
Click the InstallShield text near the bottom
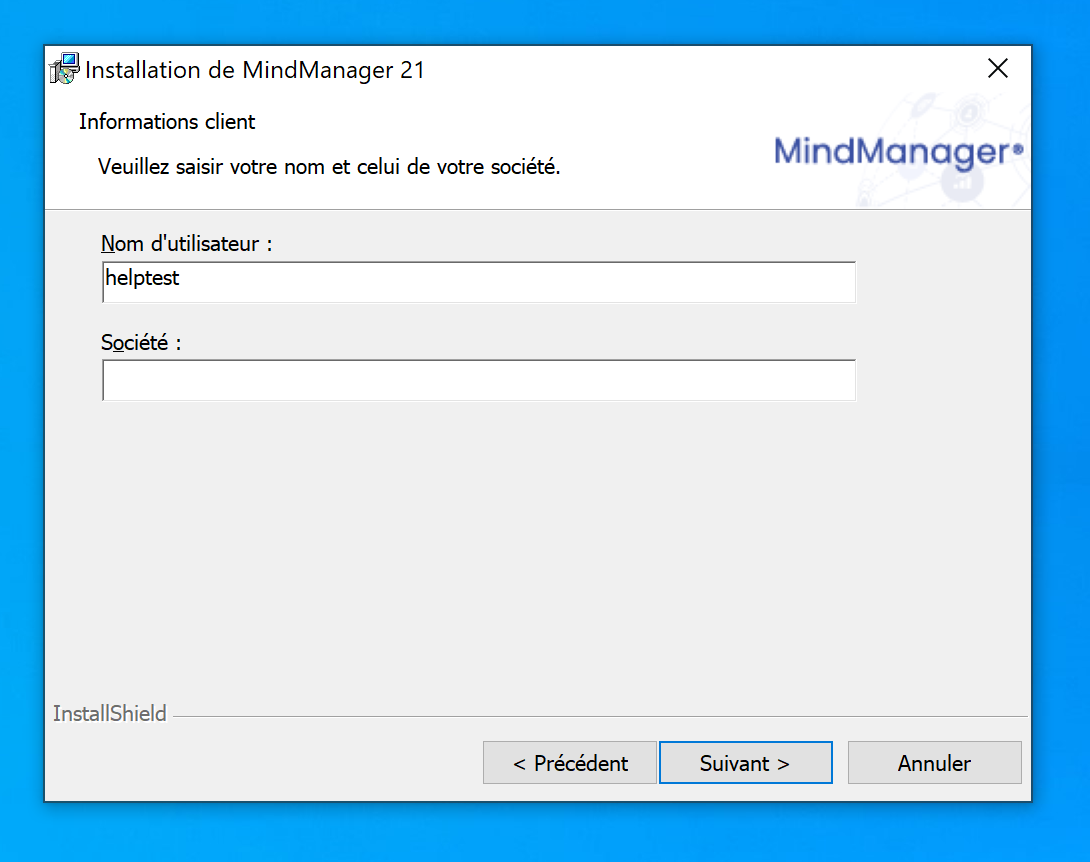109,714
